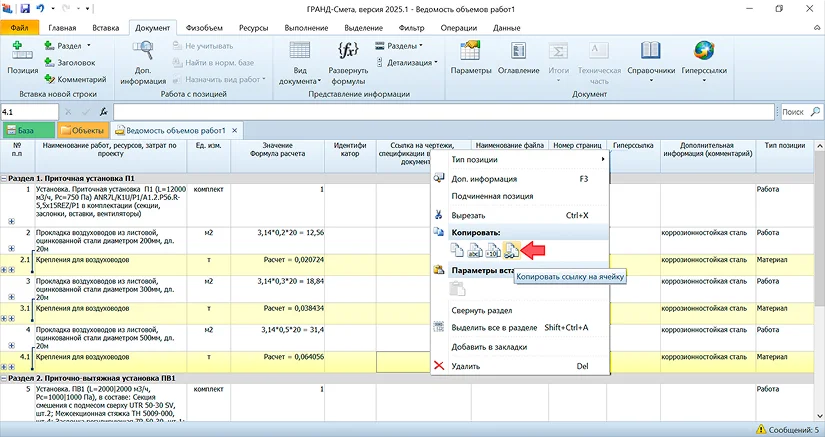This screenshot has height=437, width=825.
Task: Collapse Раздел 2. Приточно-вытяжная установка ПВ1
Action: 4,379
